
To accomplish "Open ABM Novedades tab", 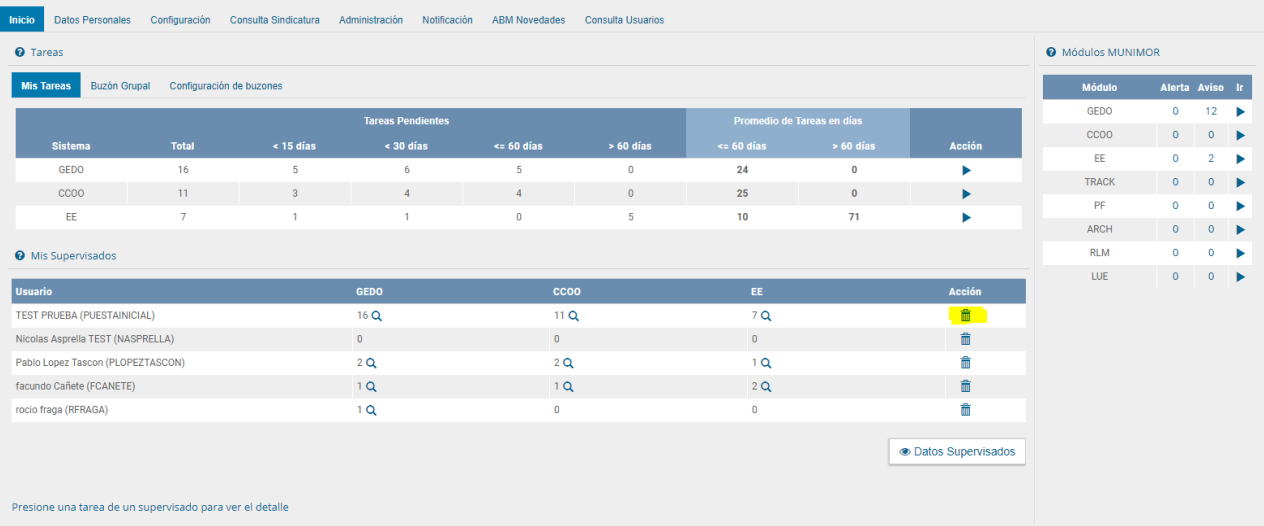I will tap(528, 20).
